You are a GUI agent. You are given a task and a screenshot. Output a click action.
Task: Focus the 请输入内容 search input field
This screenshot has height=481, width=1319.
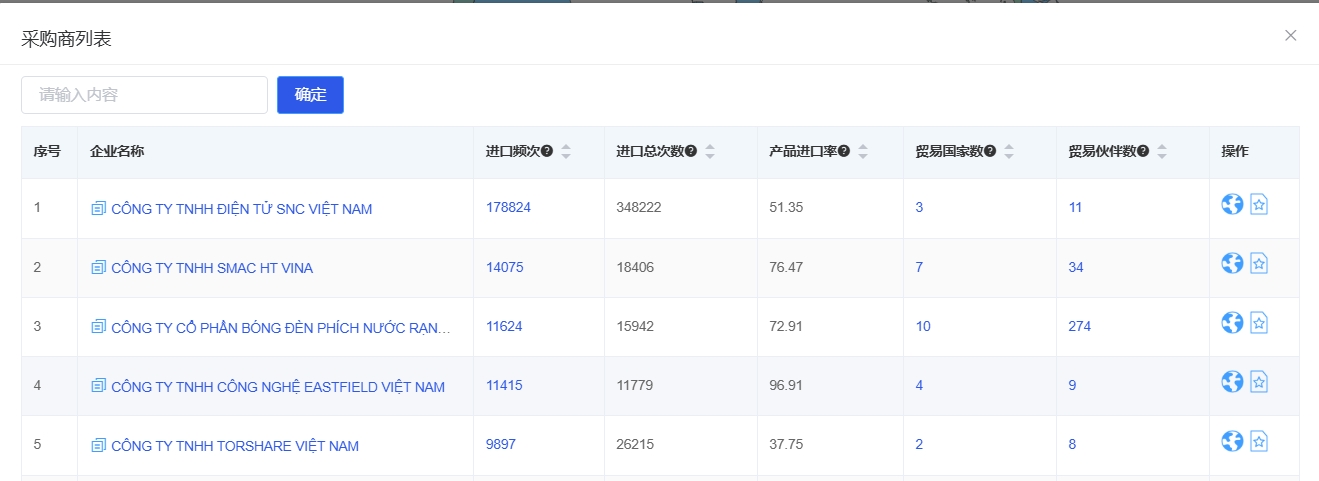click(144, 95)
